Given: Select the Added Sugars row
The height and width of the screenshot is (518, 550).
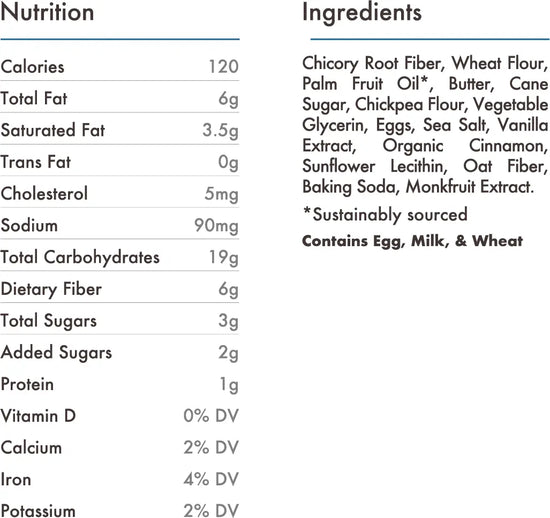Looking at the screenshot, I should [x=120, y=352].
